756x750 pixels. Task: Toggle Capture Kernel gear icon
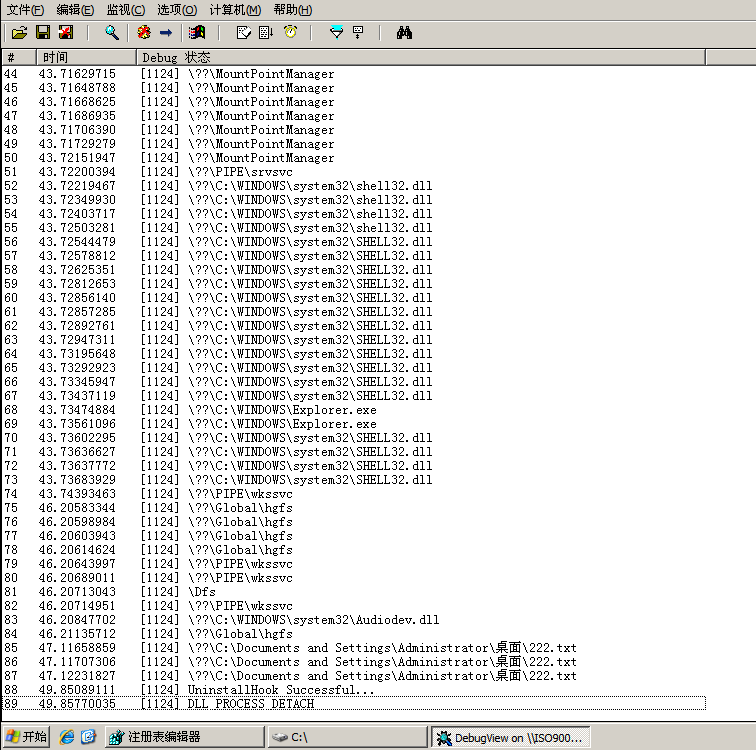(x=144, y=33)
